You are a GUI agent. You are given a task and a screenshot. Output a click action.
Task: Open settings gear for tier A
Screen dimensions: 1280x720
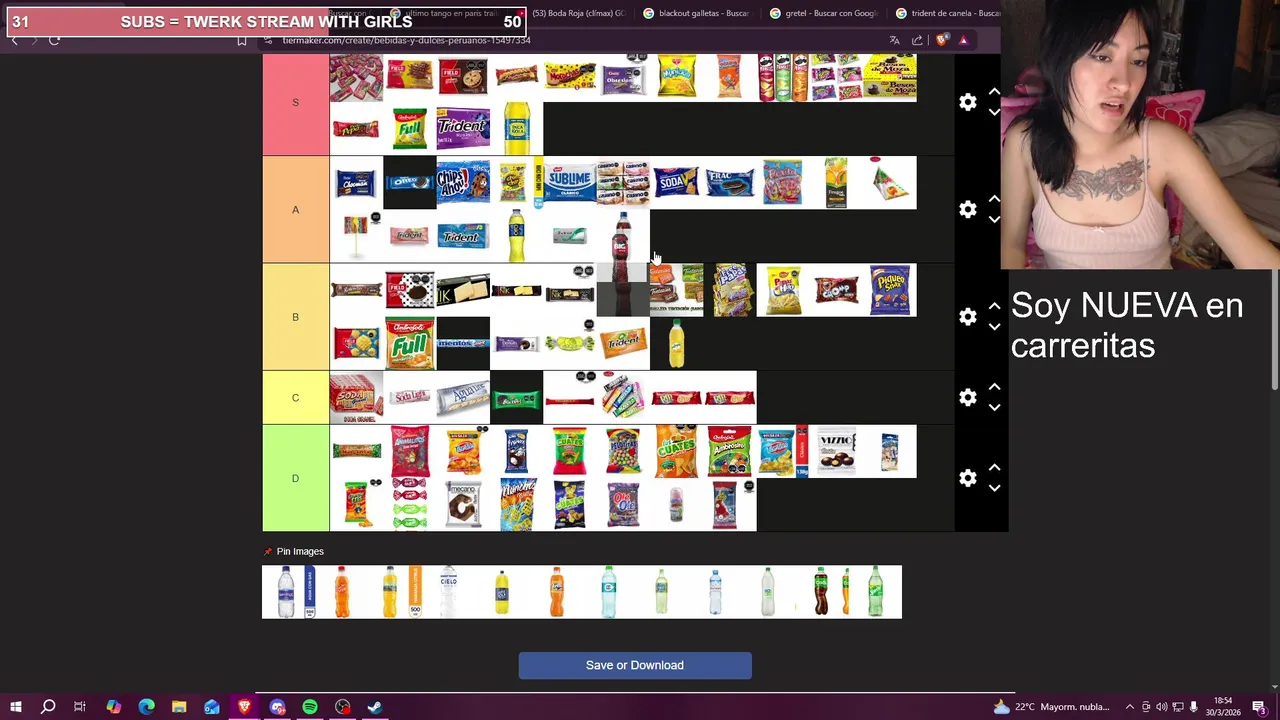point(968,209)
